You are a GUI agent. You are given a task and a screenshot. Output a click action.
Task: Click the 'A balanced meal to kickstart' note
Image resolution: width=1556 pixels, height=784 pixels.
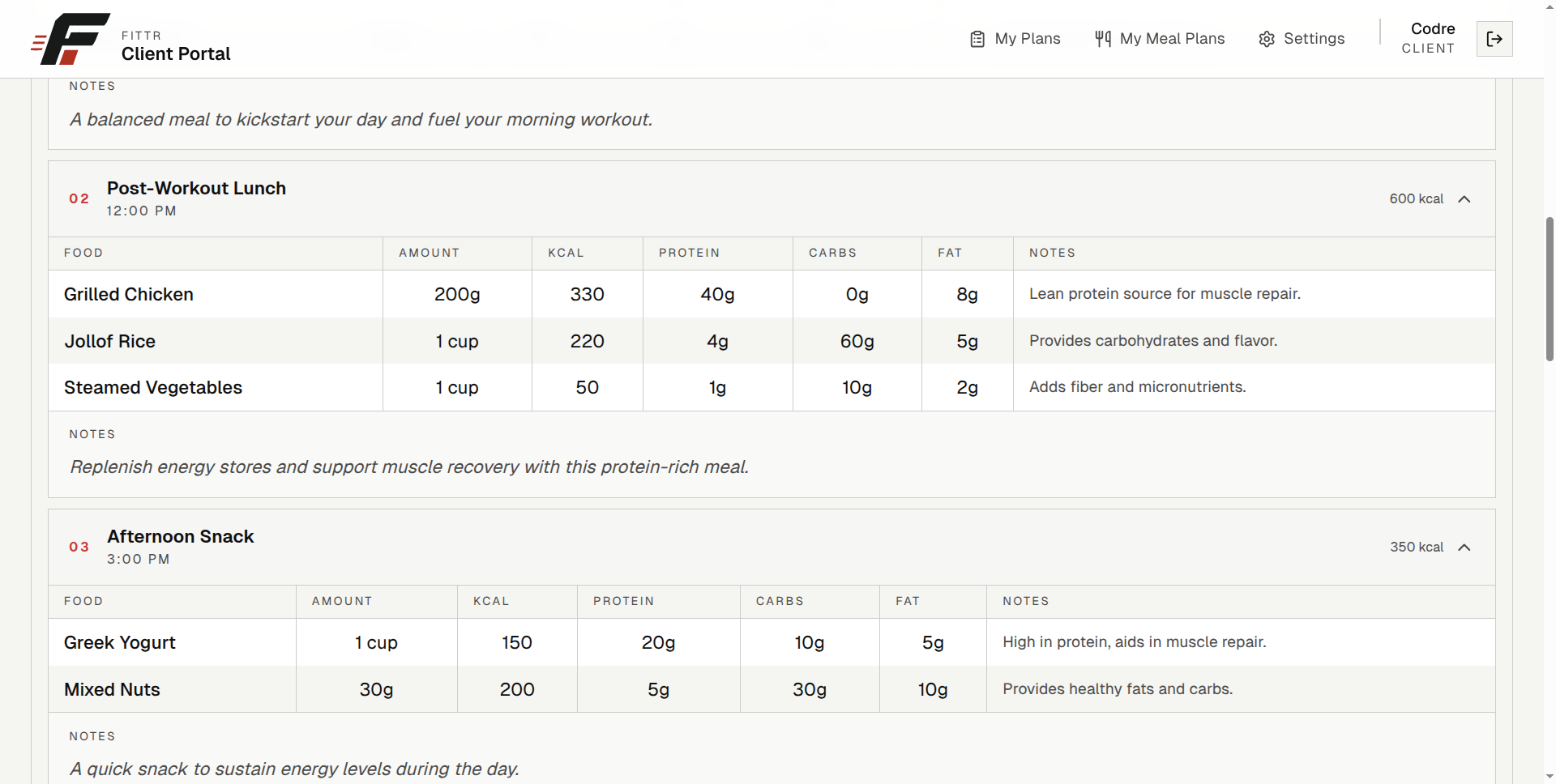361,119
